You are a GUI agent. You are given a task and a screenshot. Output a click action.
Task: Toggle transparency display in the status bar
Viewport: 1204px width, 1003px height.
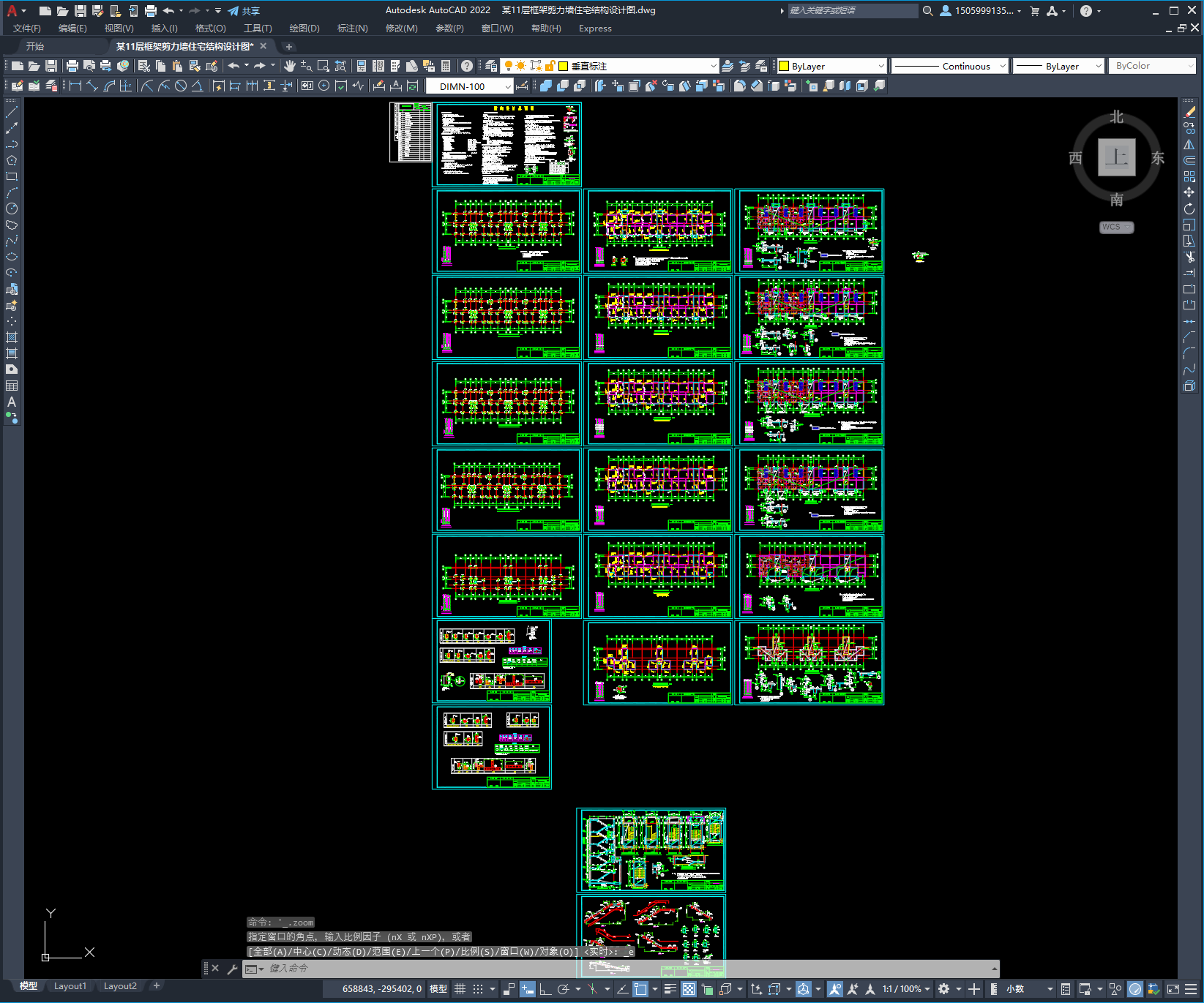click(689, 989)
